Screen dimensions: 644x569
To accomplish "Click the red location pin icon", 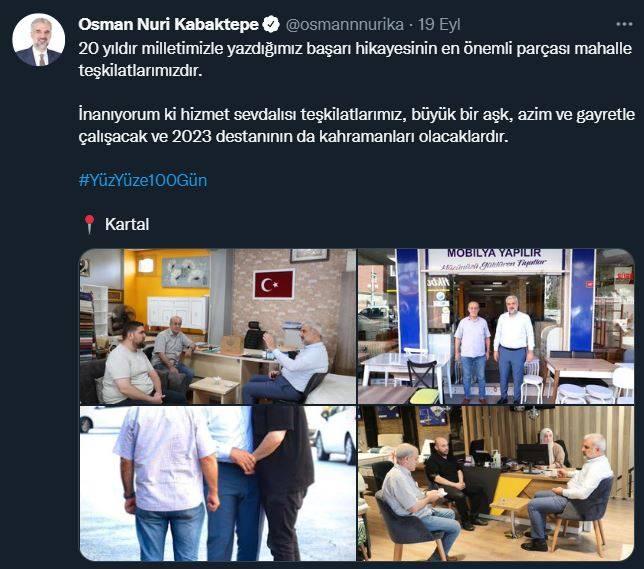I will (x=89, y=224).
